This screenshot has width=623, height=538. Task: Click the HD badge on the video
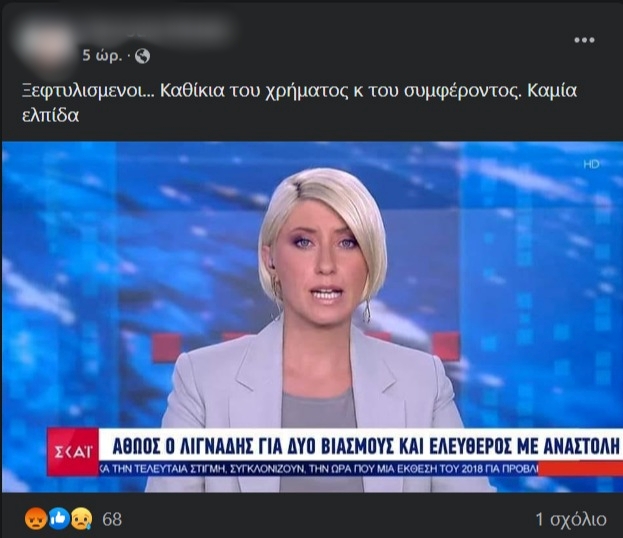(x=591, y=164)
